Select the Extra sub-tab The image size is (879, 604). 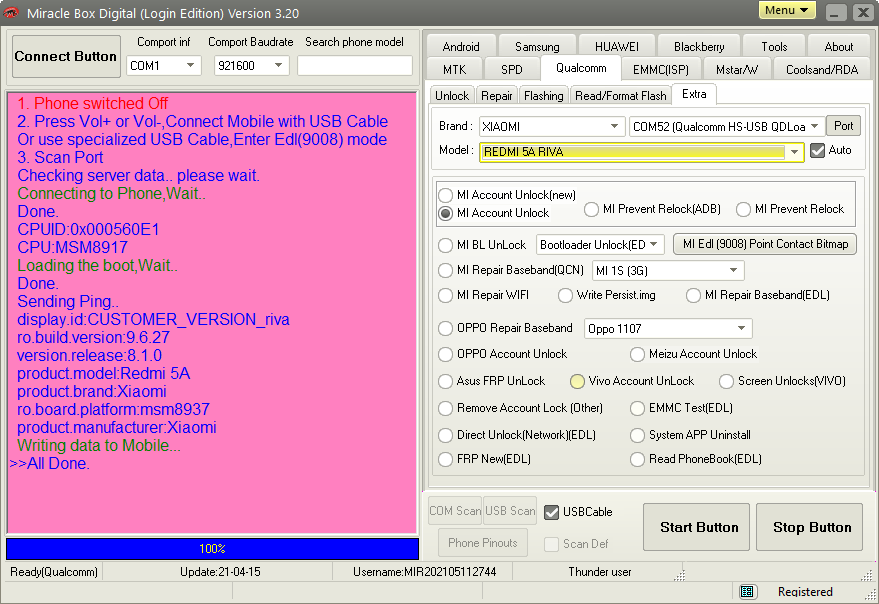point(694,94)
